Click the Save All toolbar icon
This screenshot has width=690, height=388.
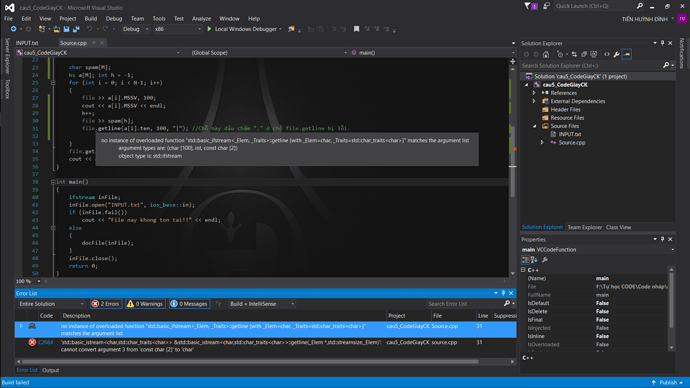[76, 29]
